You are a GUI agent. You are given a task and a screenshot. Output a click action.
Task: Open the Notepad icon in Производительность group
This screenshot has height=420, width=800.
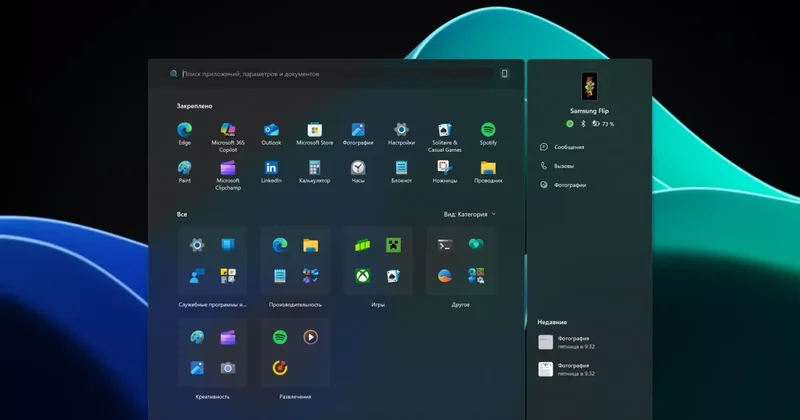coord(280,276)
